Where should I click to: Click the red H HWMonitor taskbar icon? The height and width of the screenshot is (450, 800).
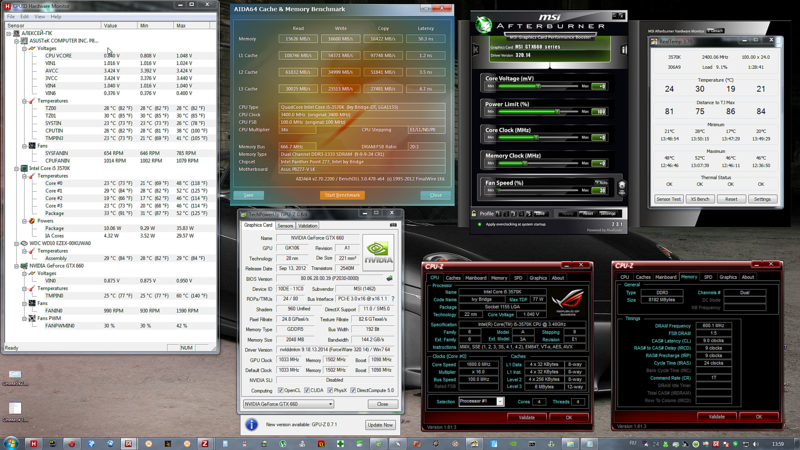click(33, 444)
